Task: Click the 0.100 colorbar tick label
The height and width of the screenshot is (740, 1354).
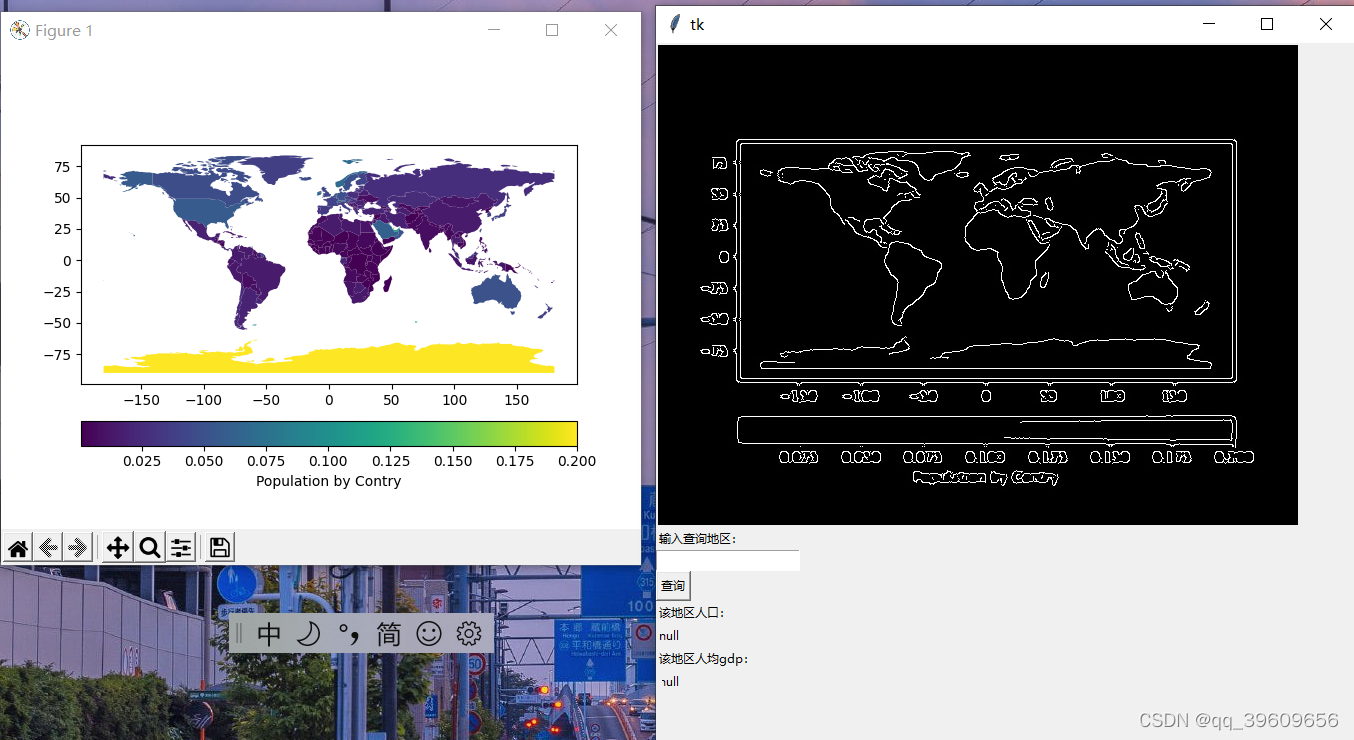Action: pos(329,461)
